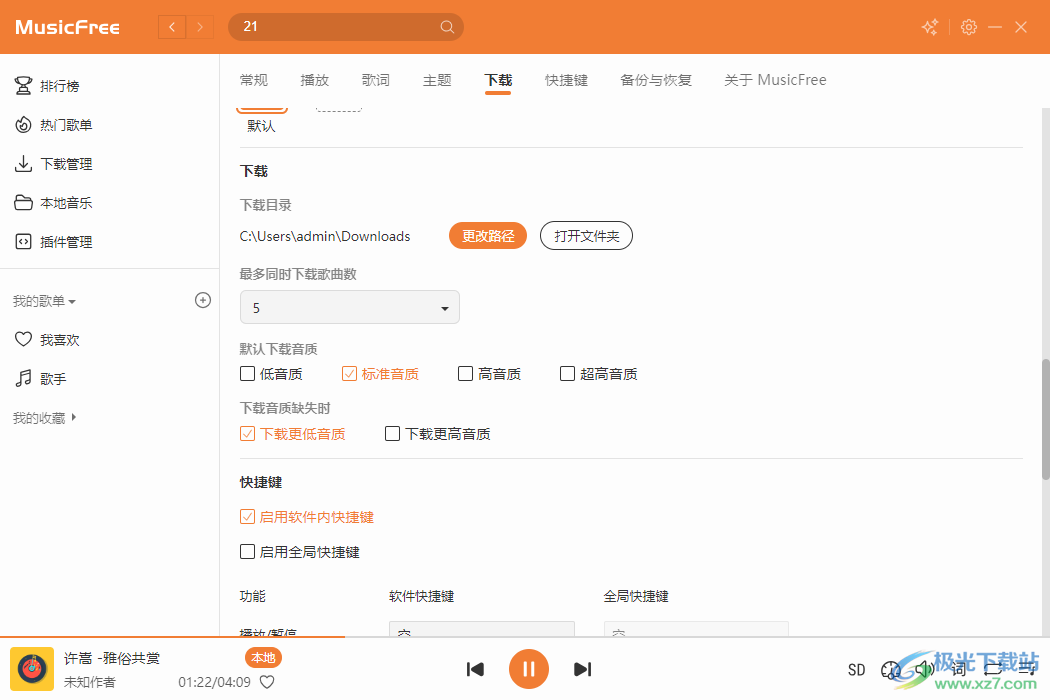The width and height of the screenshot is (1050, 700).
Task: Open 插件管理 plugin manager
Action: 54,242
